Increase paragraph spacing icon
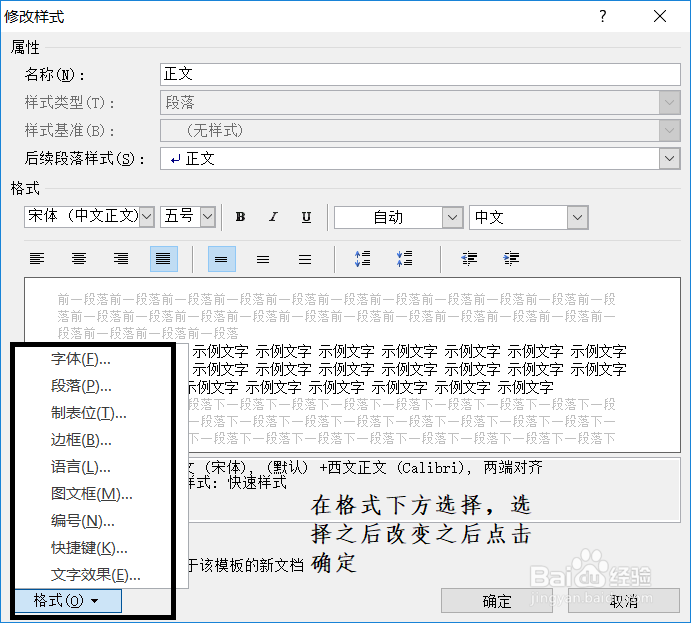Screen dimensions: 691x623 point(363,259)
